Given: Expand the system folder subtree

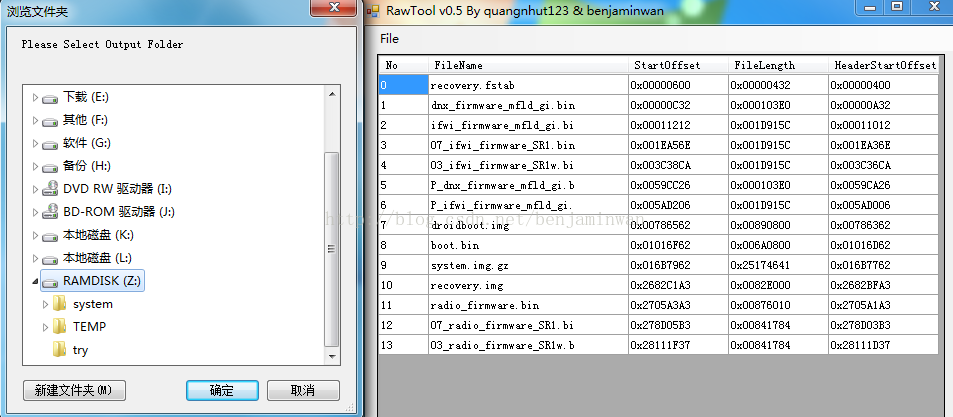Looking at the screenshot, I should (x=45, y=304).
